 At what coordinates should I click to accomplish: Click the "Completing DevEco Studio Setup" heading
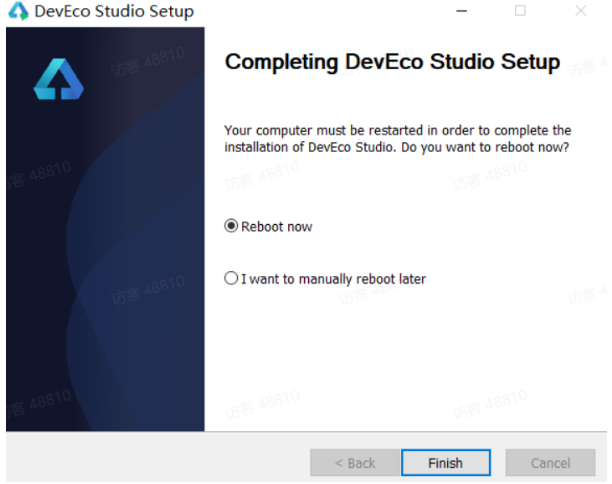point(392,62)
